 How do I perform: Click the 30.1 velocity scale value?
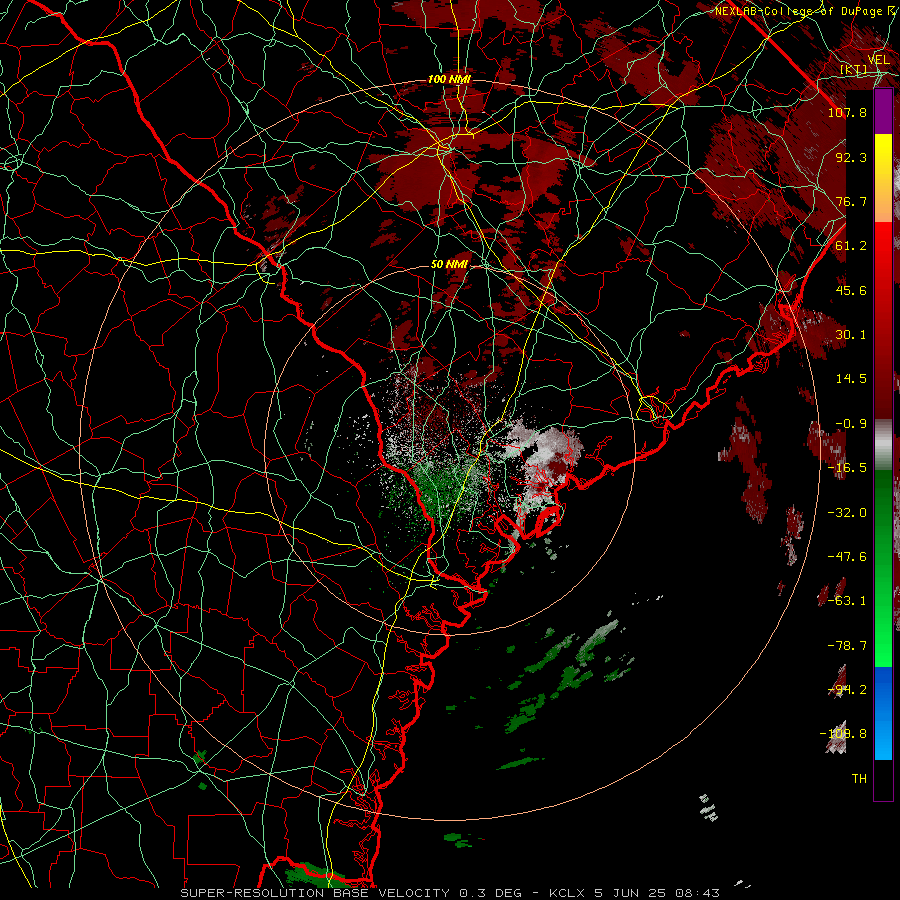tap(851, 335)
